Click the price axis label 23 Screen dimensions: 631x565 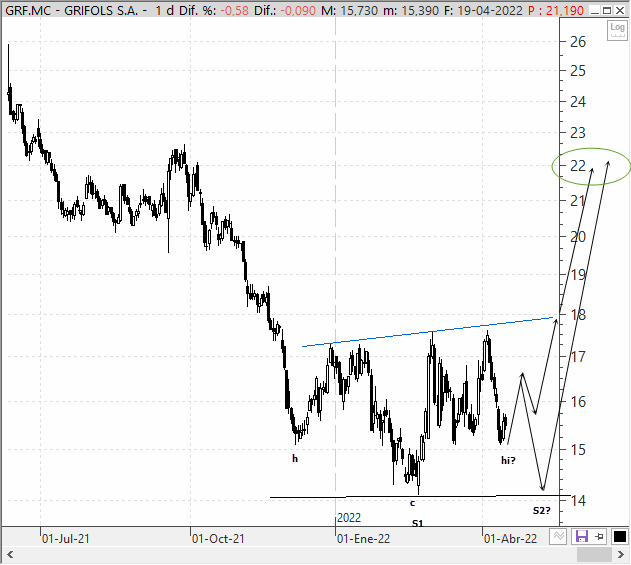[x=578, y=132]
